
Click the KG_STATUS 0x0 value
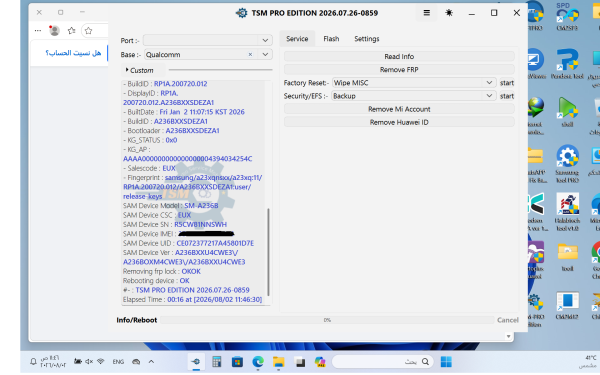click(x=171, y=140)
